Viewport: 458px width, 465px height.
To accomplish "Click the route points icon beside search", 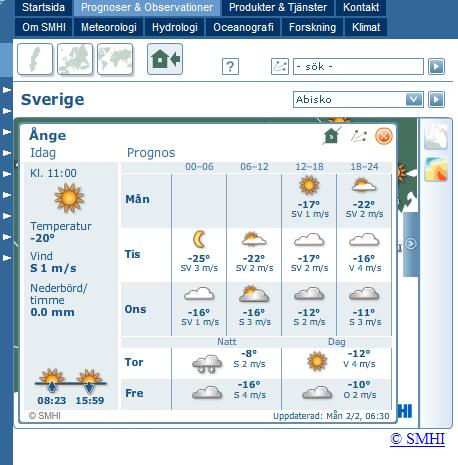I will coord(280,66).
